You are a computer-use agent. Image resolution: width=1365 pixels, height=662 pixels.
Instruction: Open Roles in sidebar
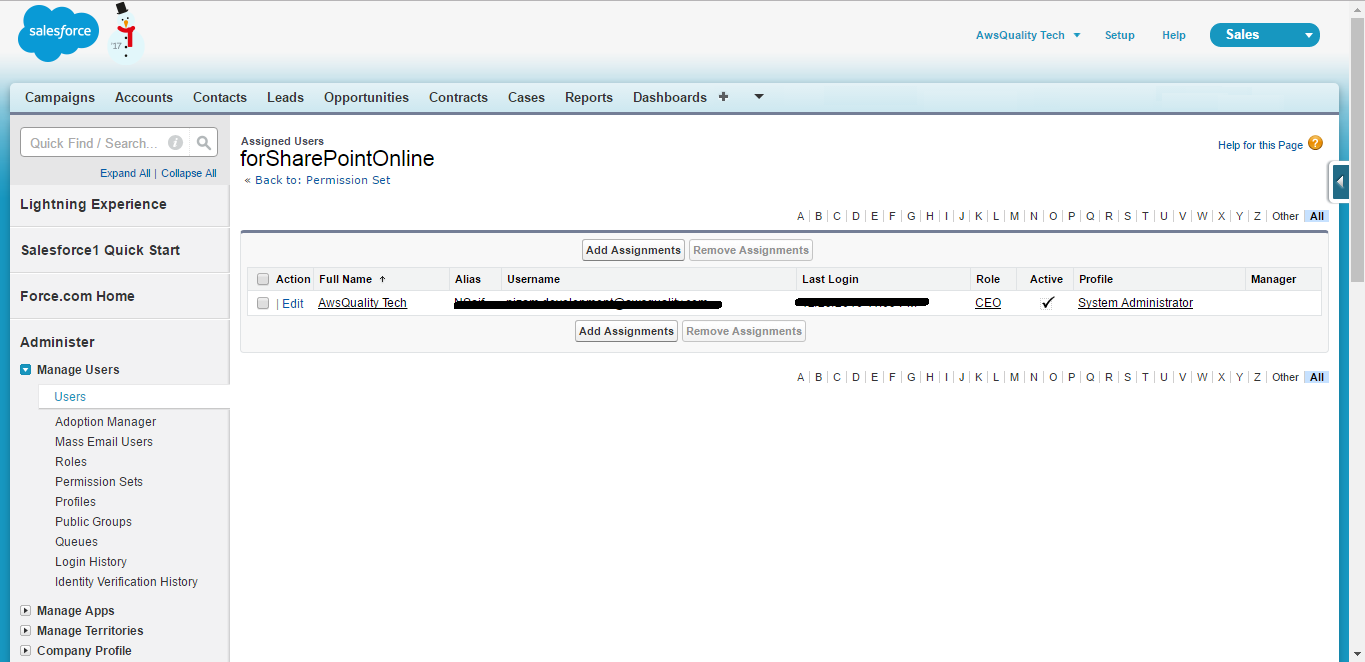[71, 462]
